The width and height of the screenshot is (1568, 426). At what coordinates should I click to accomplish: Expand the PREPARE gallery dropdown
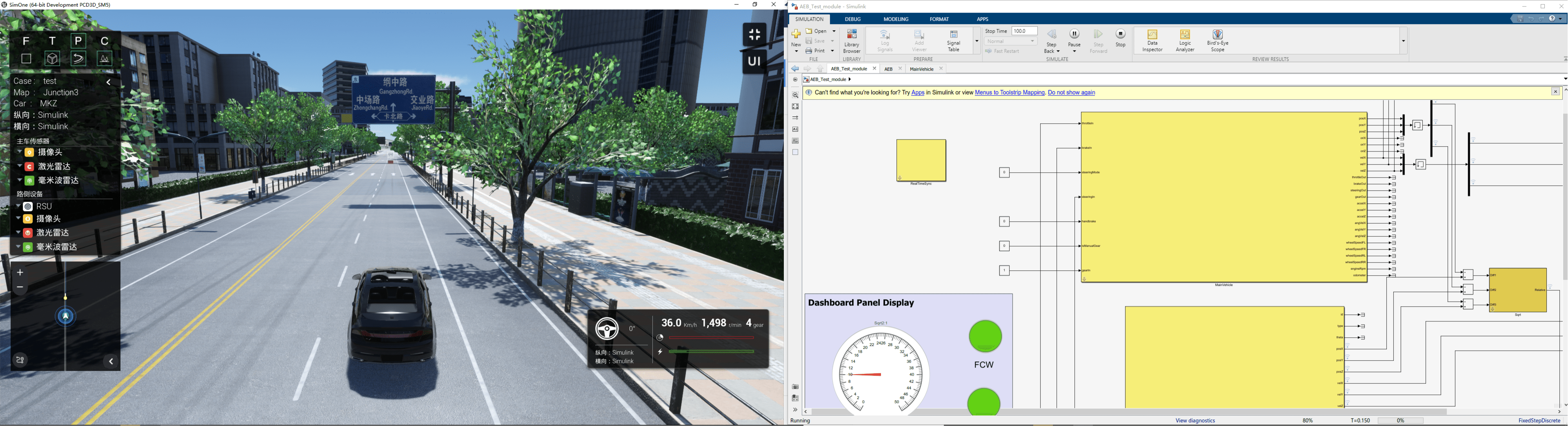point(977,41)
